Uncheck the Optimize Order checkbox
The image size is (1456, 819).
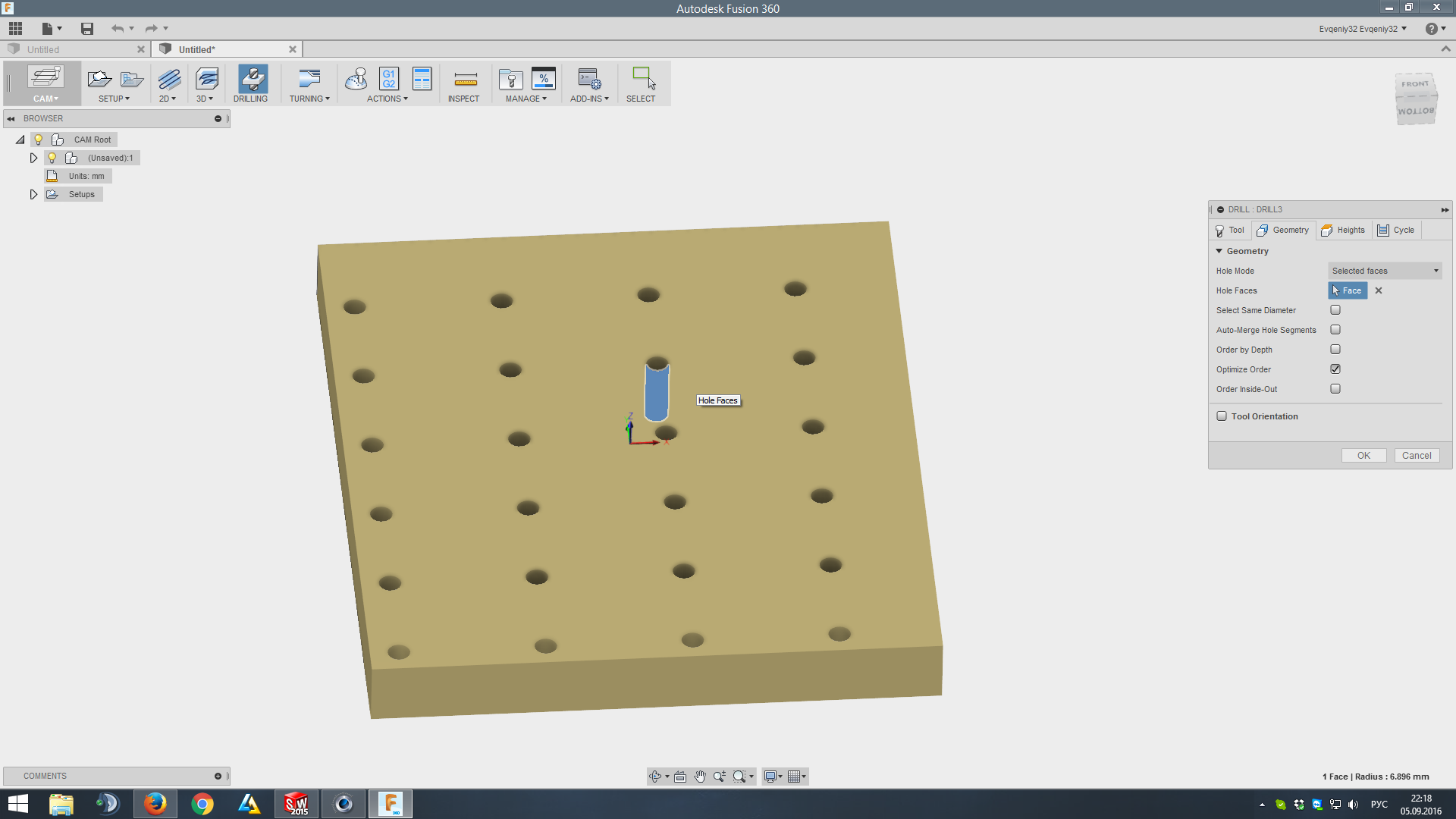coord(1335,369)
